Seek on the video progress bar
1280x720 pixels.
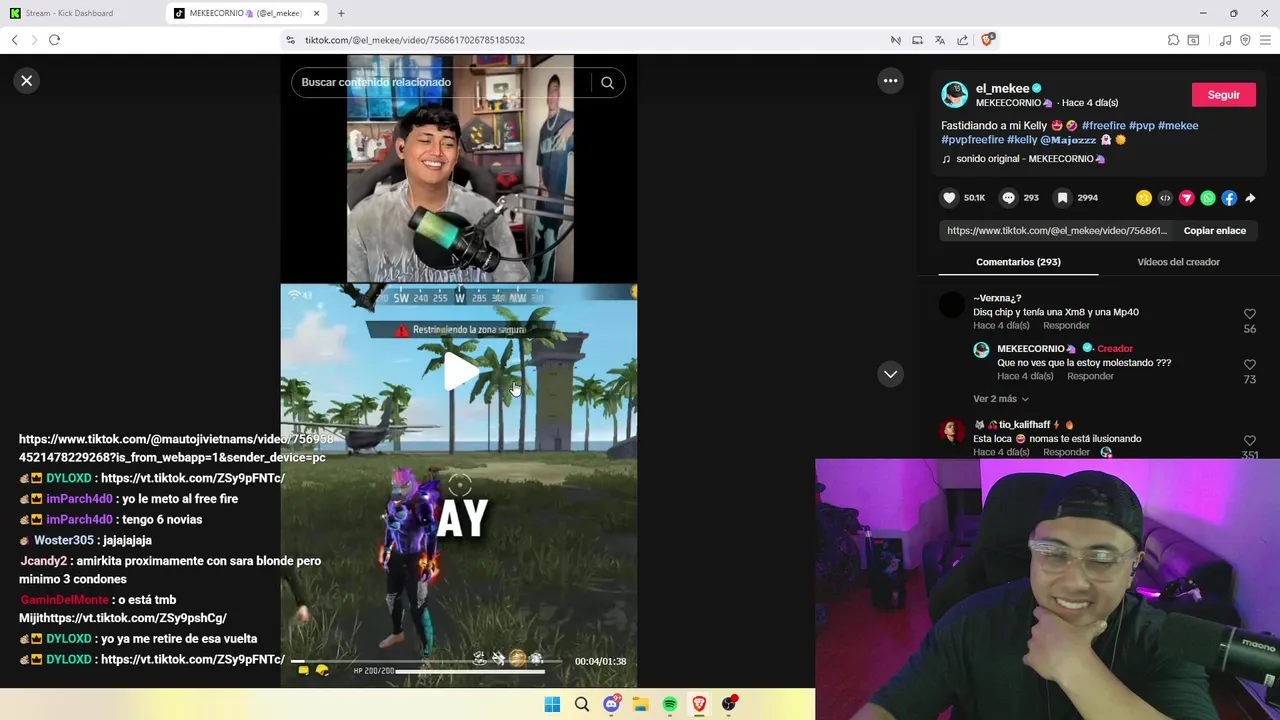tap(428, 661)
